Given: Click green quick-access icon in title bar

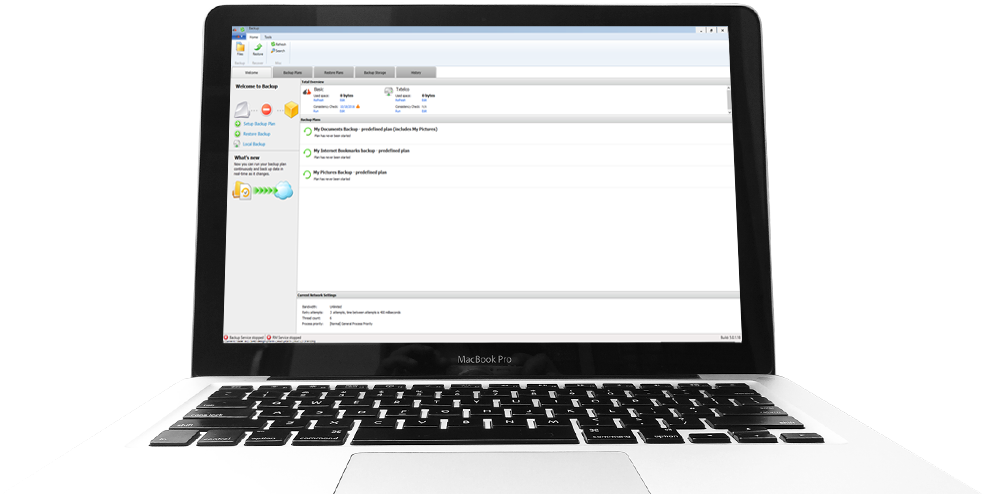Looking at the screenshot, I should tap(242, 29).
